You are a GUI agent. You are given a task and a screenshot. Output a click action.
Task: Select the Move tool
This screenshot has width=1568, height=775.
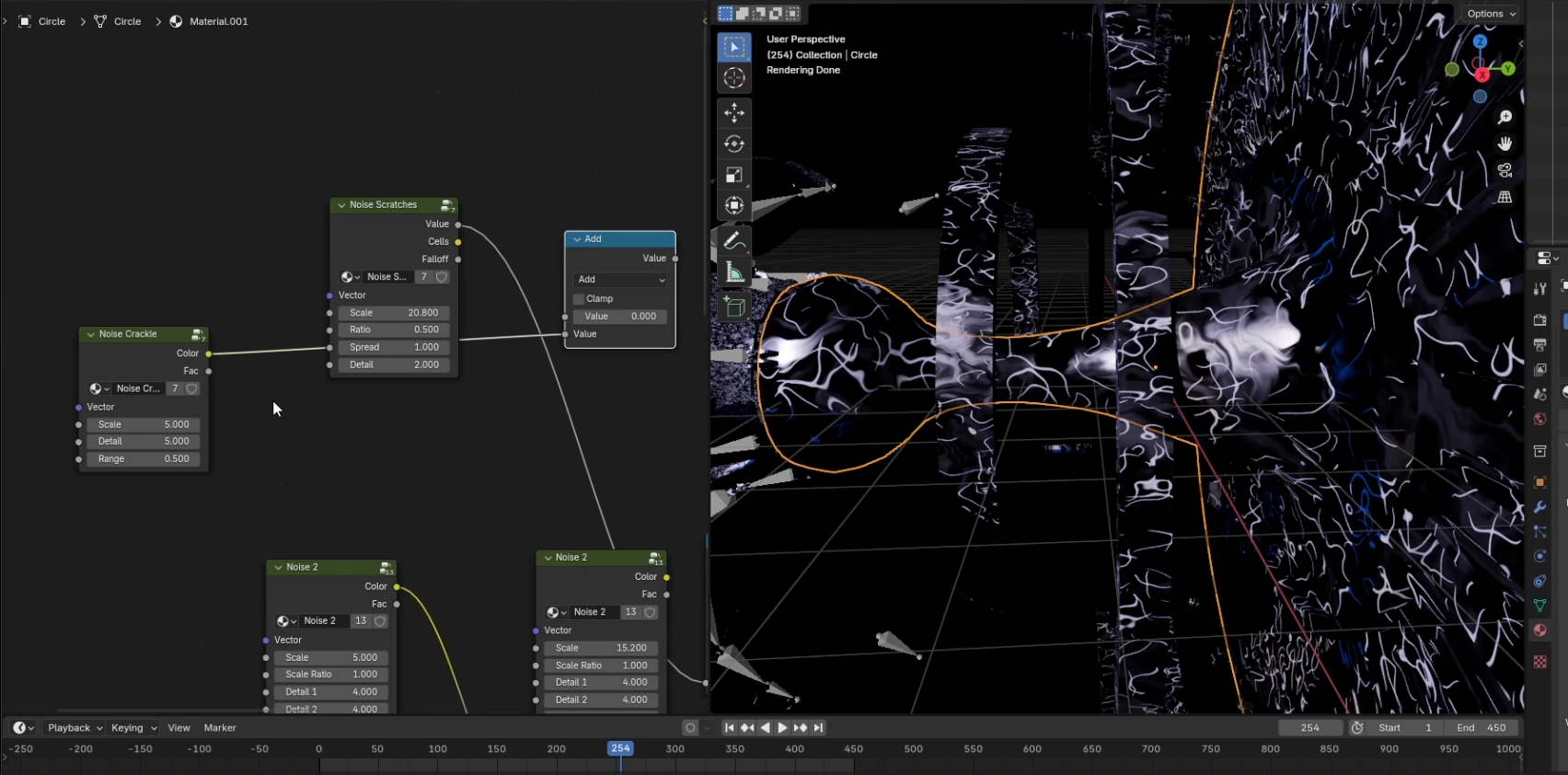coord(733,113)
